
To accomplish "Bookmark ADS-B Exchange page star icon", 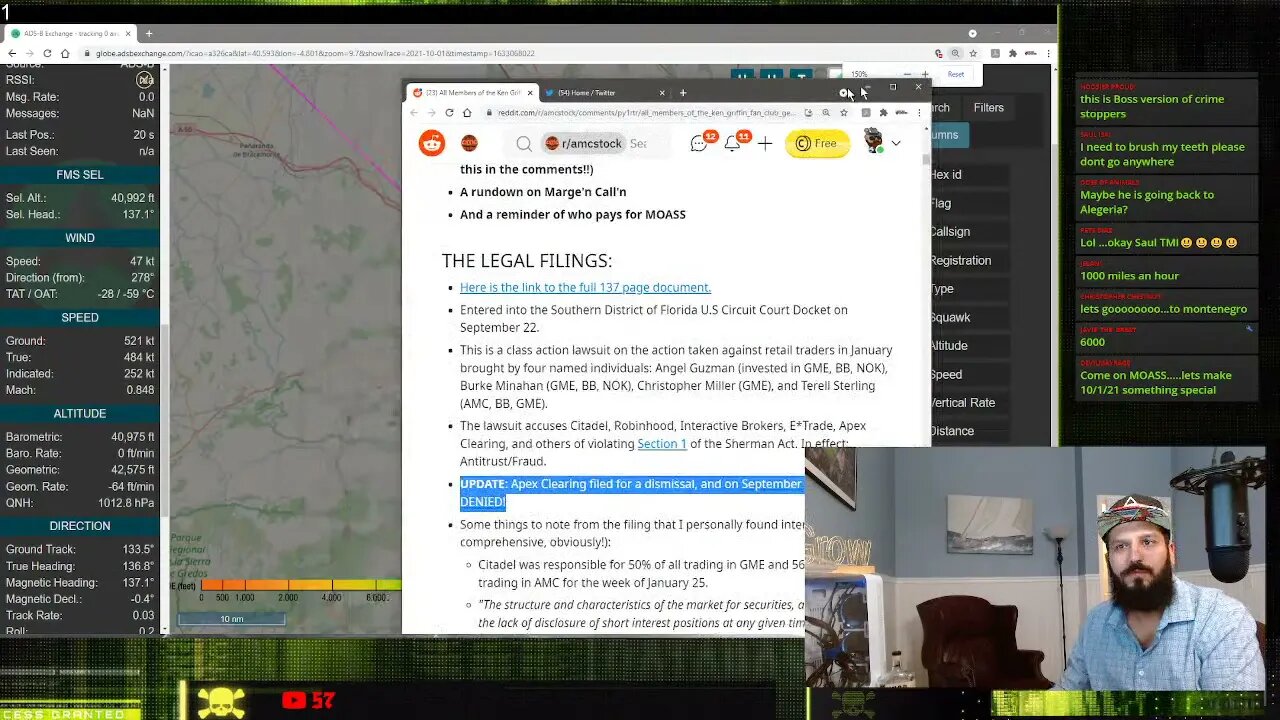I will pyautogui.click(x=973, y=53).
